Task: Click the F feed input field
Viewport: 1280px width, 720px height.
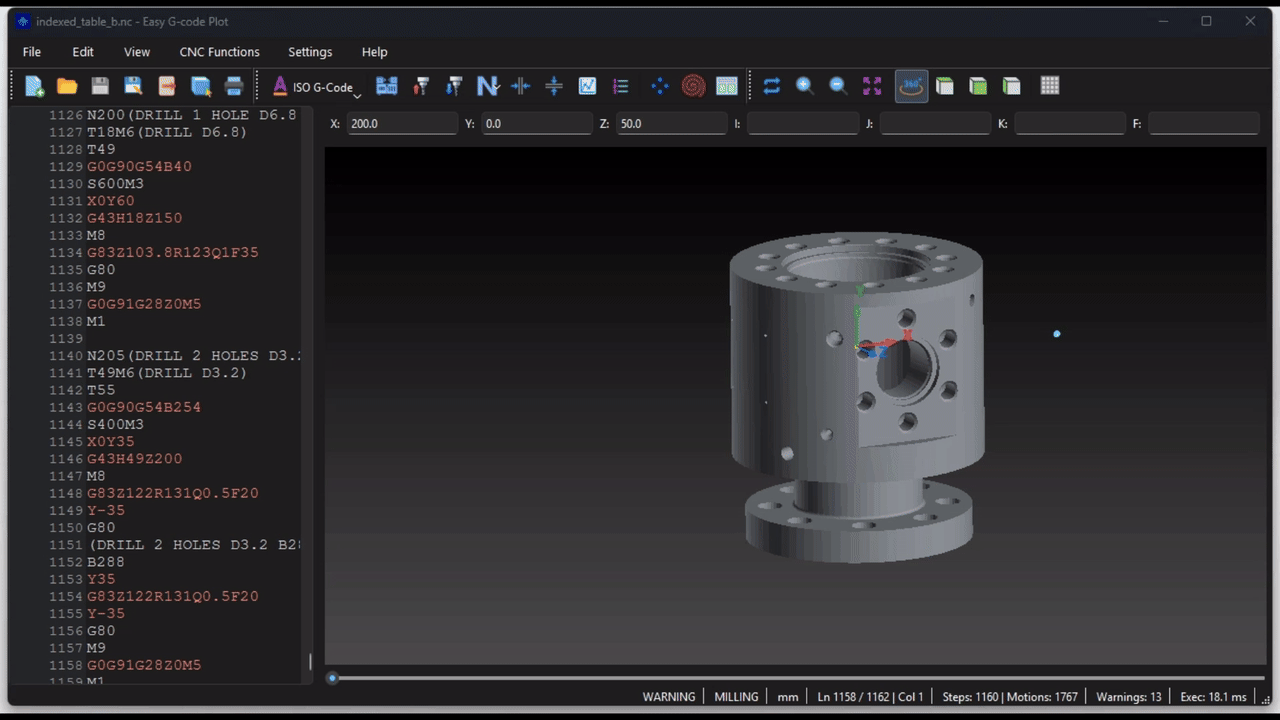Action: coord(1203,124)
